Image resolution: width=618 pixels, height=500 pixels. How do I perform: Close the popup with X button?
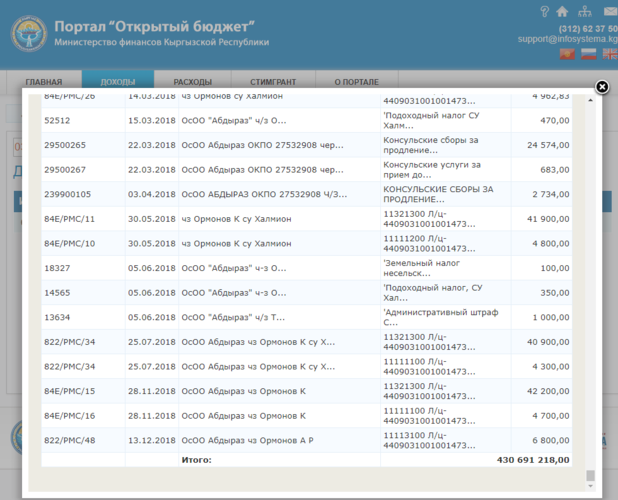tap(602, 87)
